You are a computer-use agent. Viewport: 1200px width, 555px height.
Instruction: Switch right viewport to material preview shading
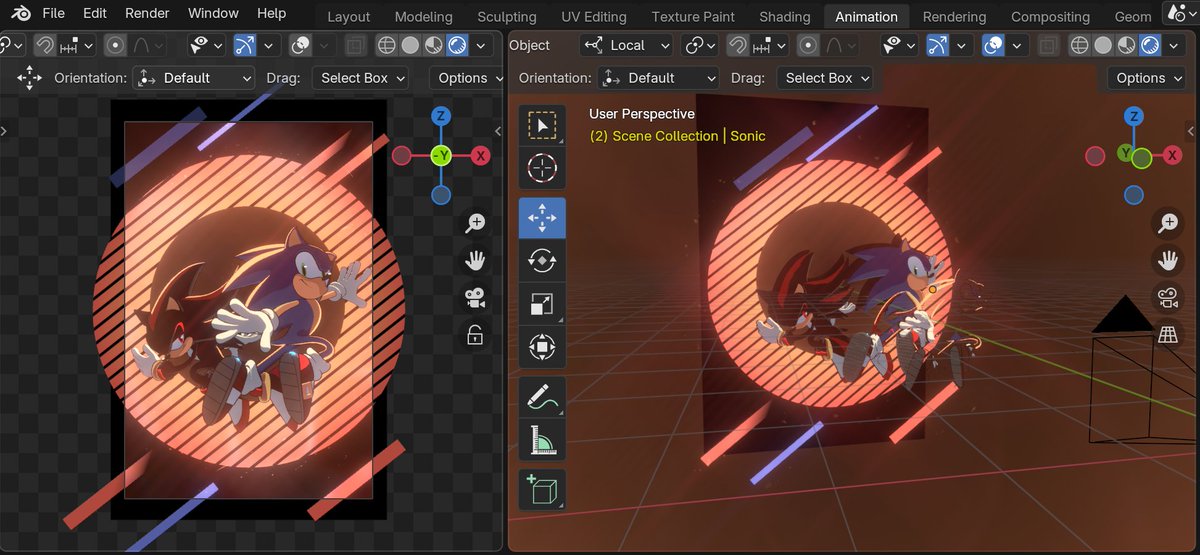pyautogui.click(x=1126, y=45)
